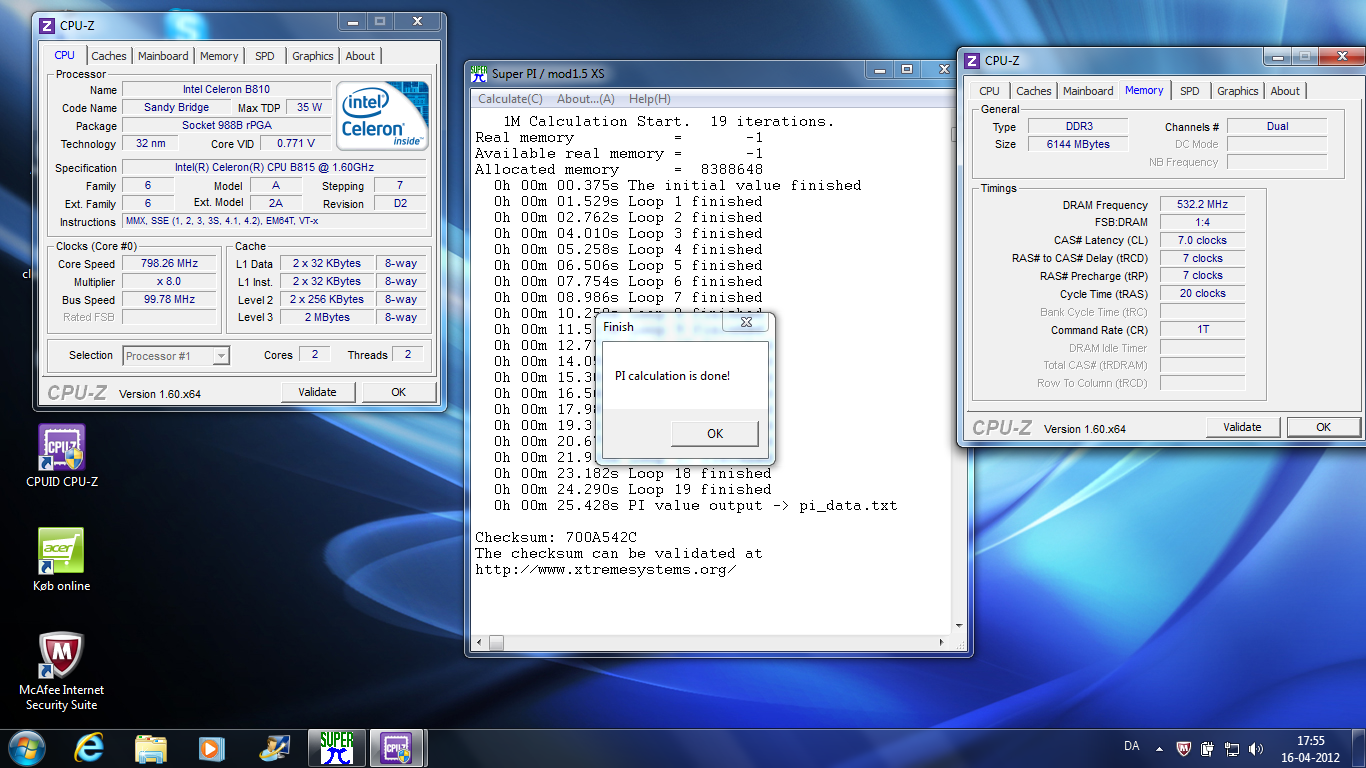This screenshot has width=1366, height=768.
Task: Click the right CPU-Z window title icon
Action: tap(971, 60)
